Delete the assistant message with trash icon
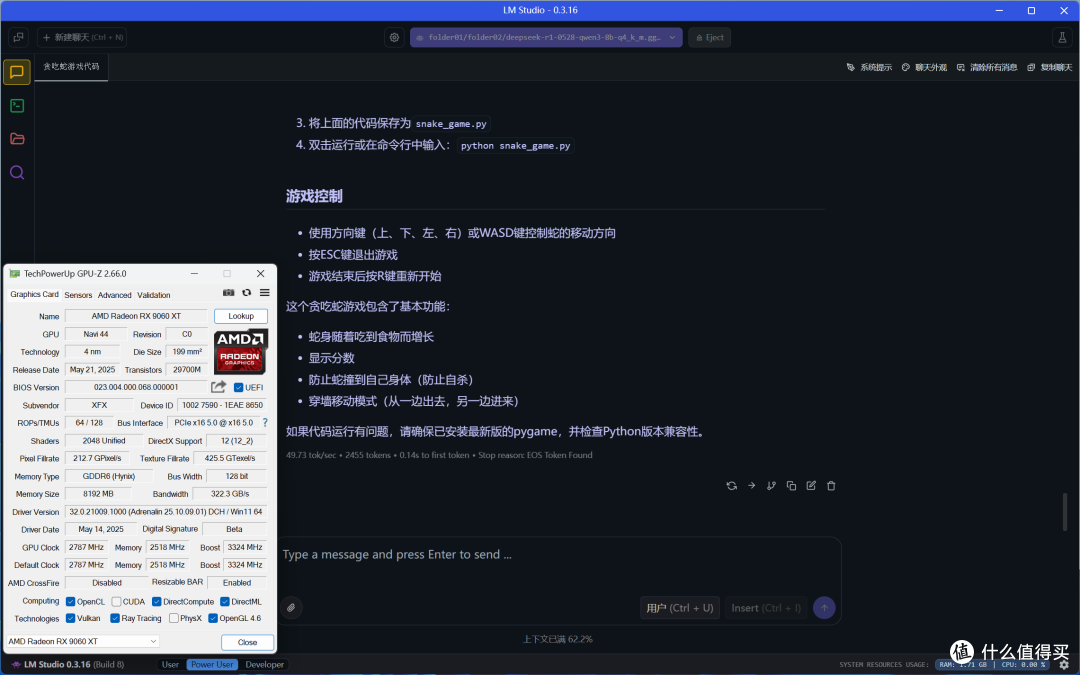Image resolution: width=1080 pixels, height=675 pixels. [831, 486]
